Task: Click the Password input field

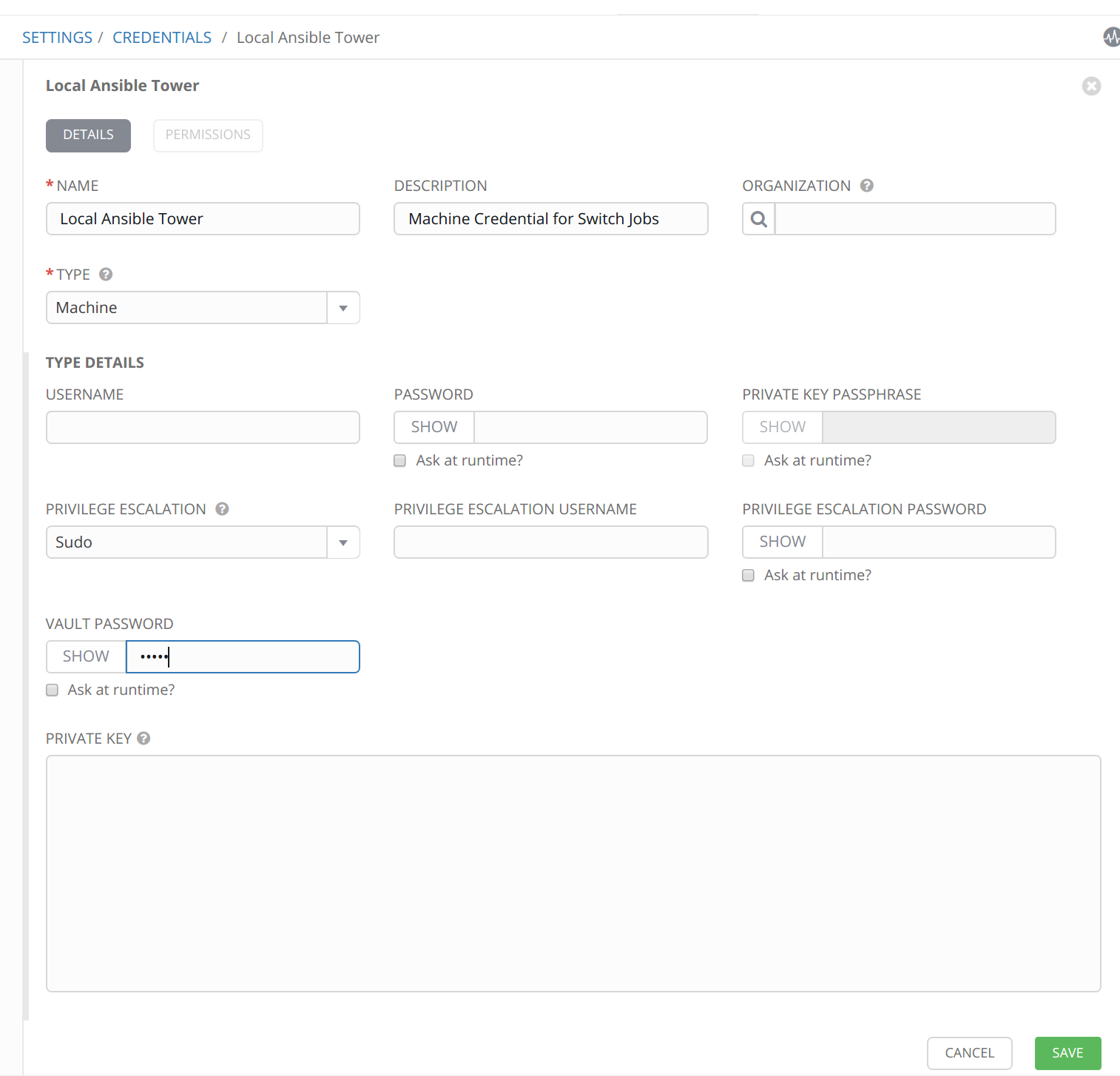Action: 590,428
